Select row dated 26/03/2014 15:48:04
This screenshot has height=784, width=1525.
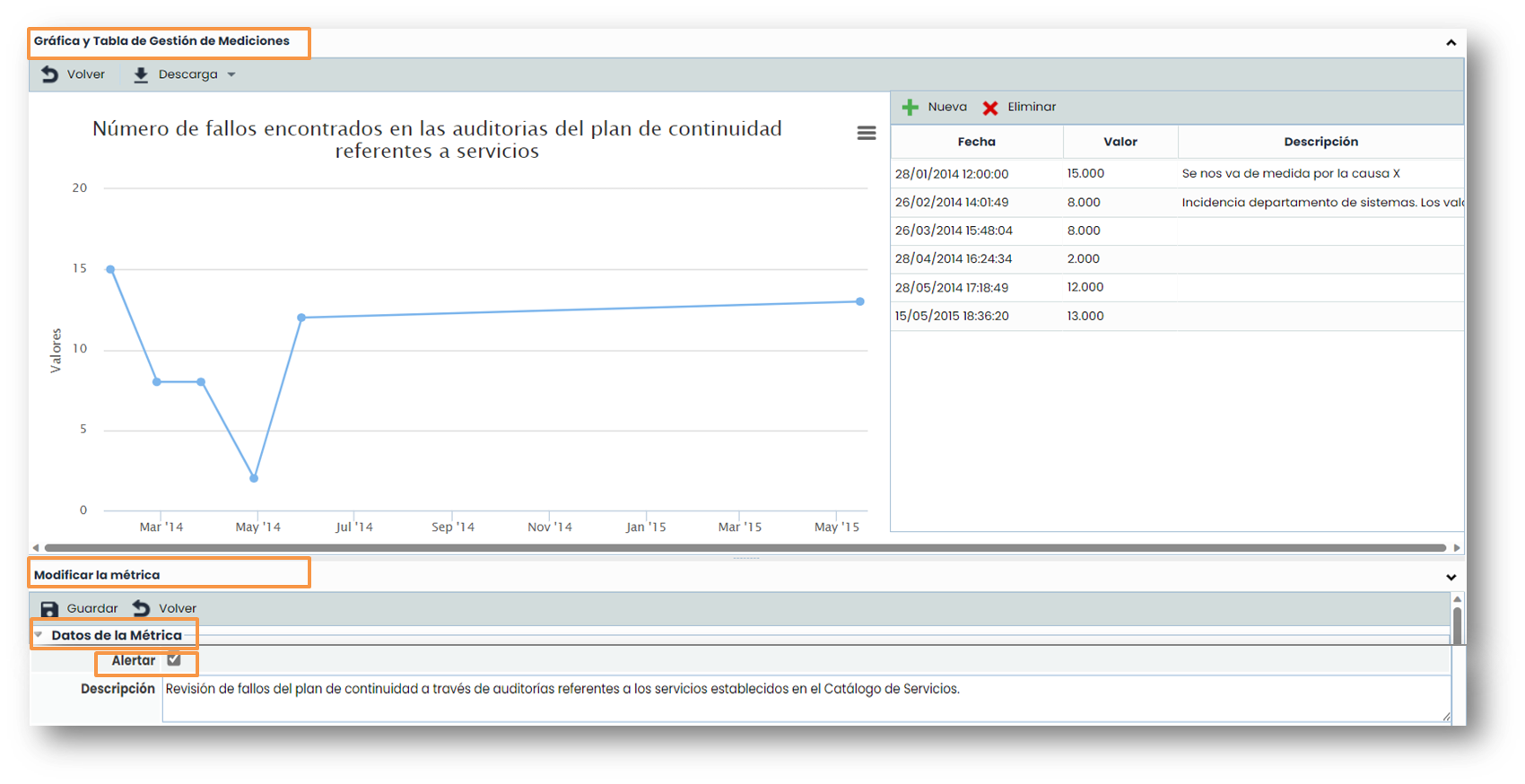click(1177, 231)
